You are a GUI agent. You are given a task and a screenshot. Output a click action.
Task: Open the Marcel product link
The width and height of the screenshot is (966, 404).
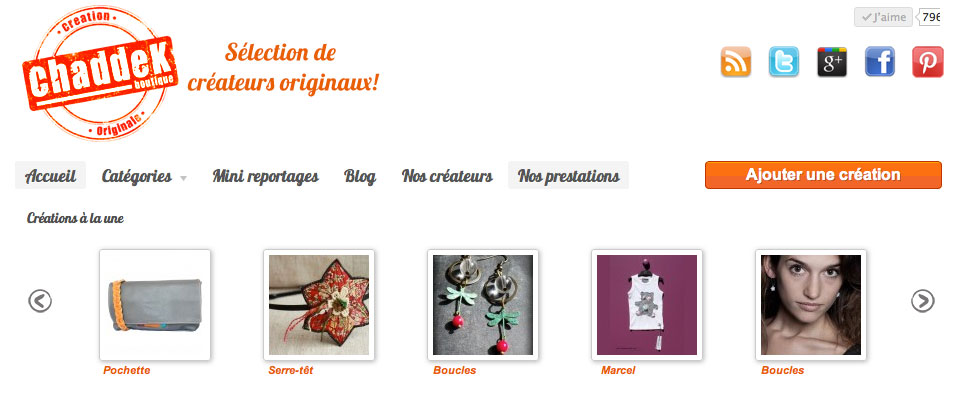[618, 371]
